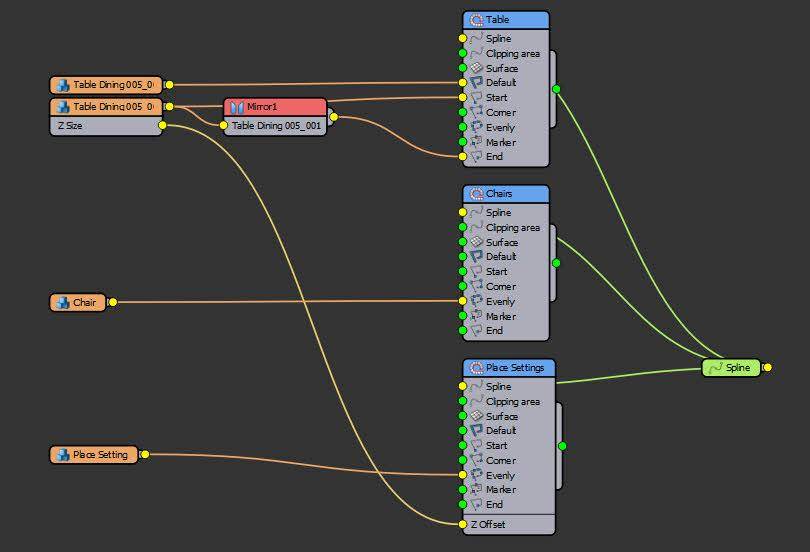Click the green Spline node icon
The image size is (810, 552).
tap(715, 368)
